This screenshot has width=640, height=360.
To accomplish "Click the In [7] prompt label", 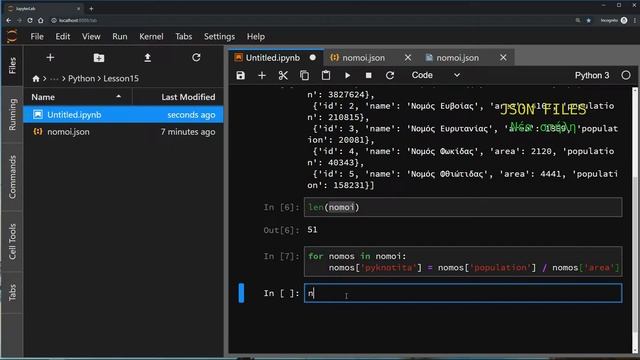I will click(281, 256).
